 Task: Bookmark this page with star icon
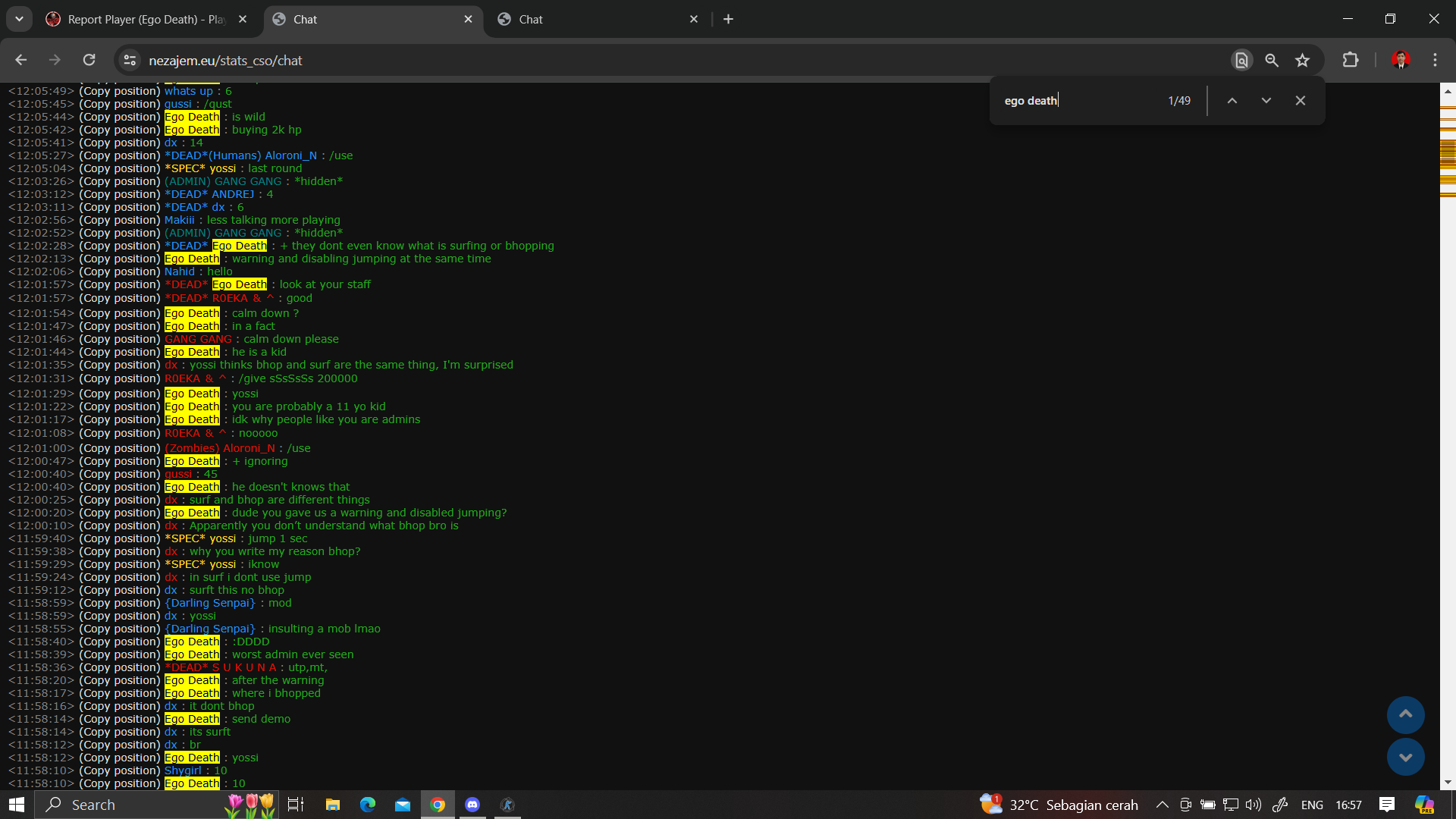click(1302, 61)
